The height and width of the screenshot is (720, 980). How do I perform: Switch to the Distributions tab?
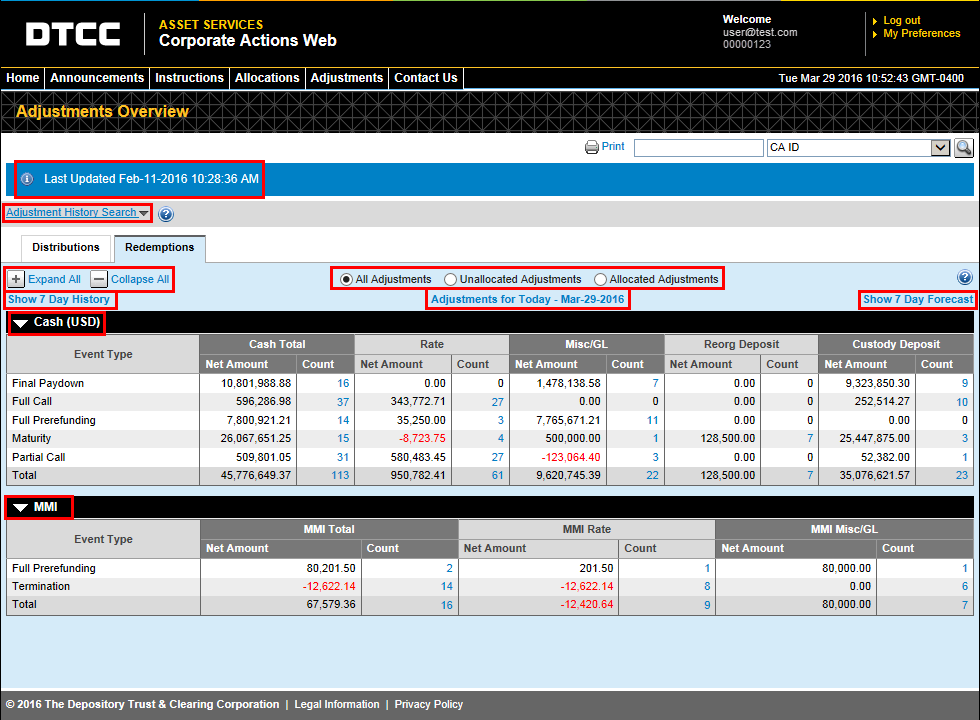pos(66,247)
